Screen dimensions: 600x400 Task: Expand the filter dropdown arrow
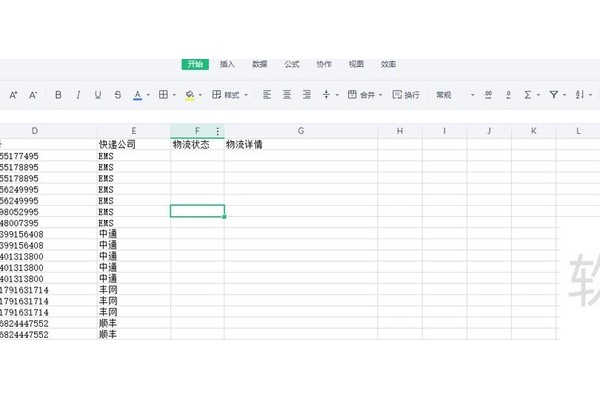tap(564, 95)
